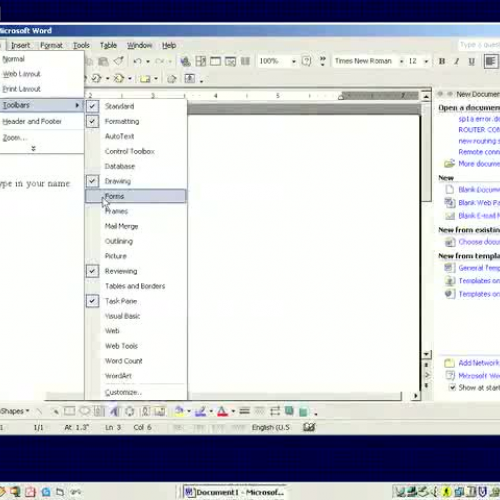Screen dimensions: 500x500
Task: Click the More documents link
Action: pyautogui.click(x=479, y=163)
